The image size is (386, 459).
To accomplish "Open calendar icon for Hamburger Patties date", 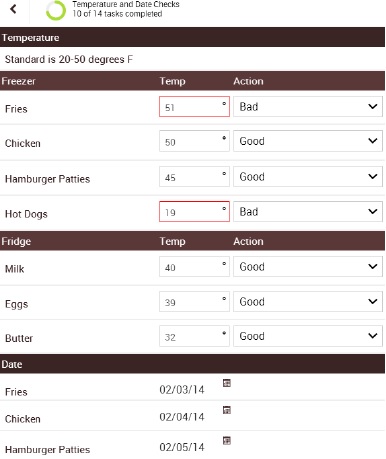I will click(227, 441).
